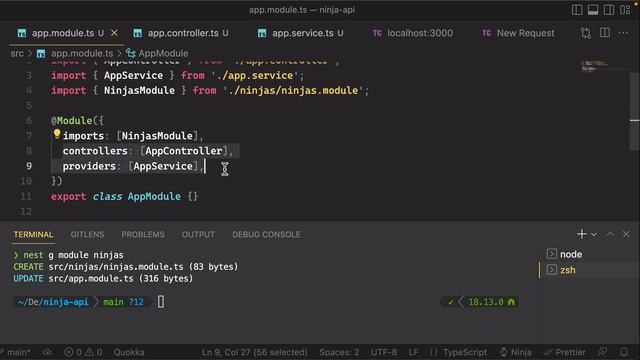This screenshot has width=640, height=360.
Task: Click Ninja status bar item
Action: [x=516, y=352]
